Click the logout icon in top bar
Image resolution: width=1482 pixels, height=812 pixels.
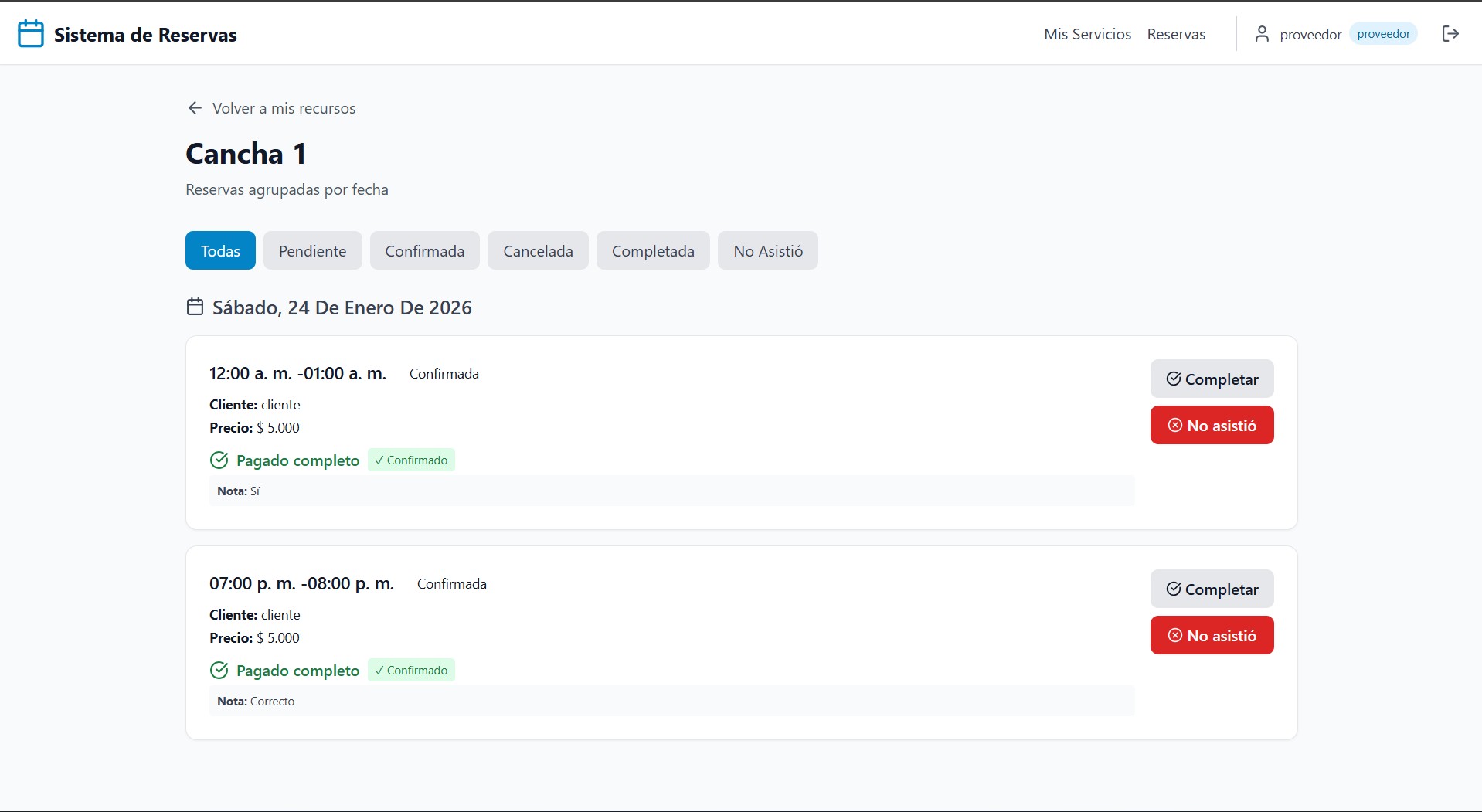pyautogui.click(x=1450, y=34)
